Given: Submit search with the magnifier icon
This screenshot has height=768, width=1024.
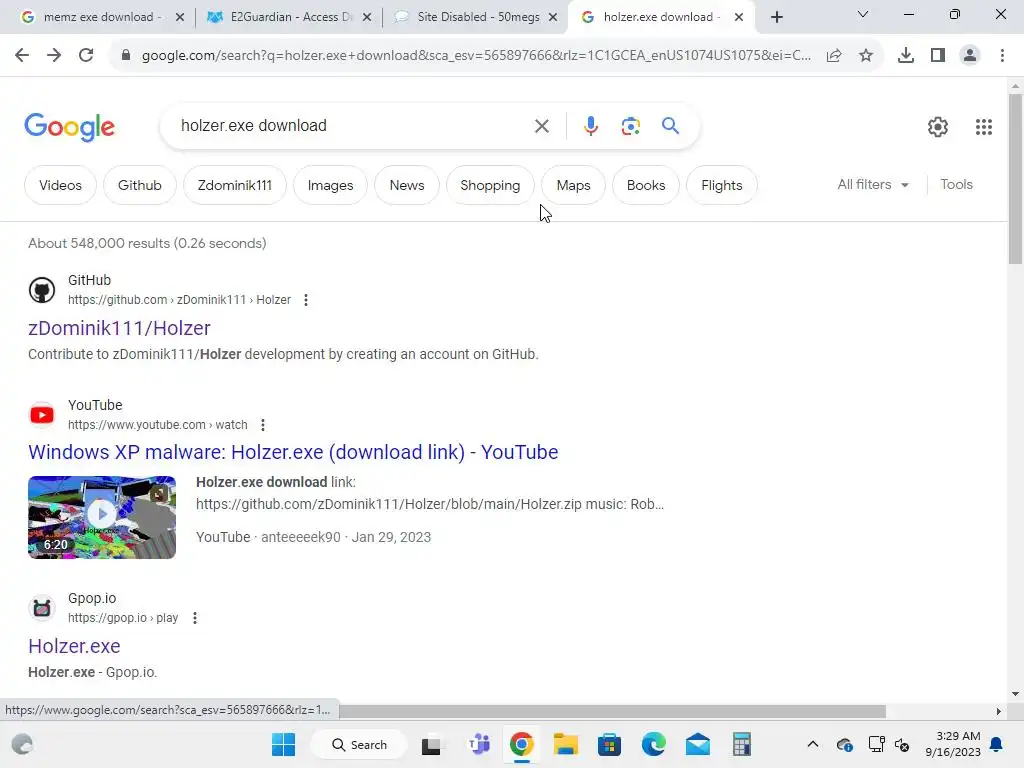Looking at the screenshot, I should tap(671, 125).
